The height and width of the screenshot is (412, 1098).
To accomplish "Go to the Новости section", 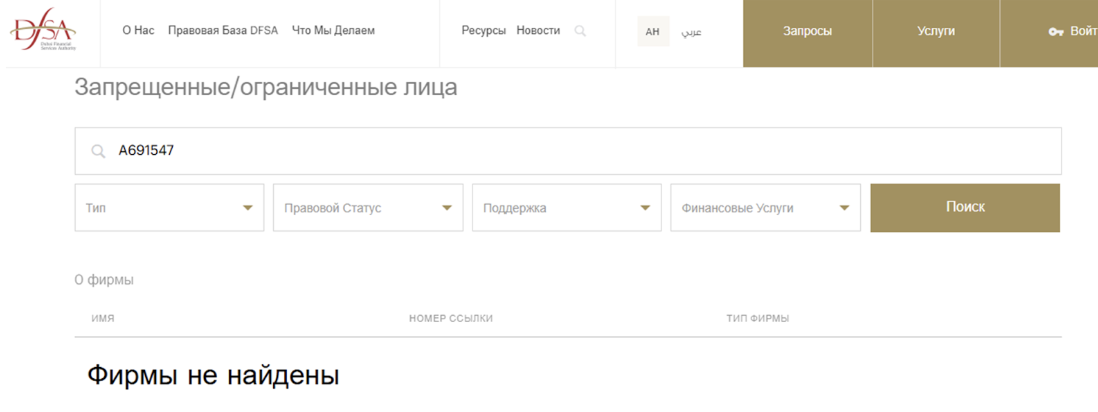I will pyautogui.click(x=538, y=31).
